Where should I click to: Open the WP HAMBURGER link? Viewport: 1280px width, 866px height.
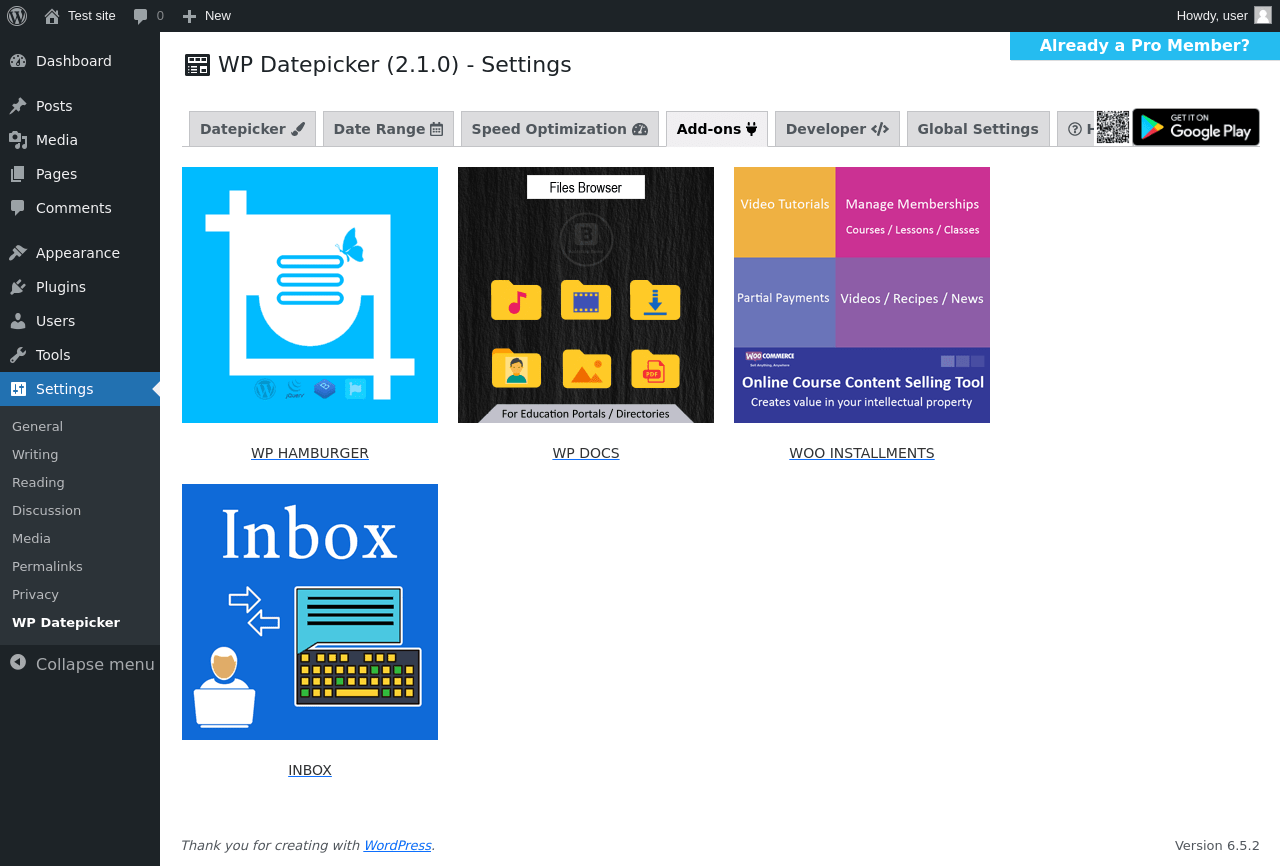(x=310, y=453)
